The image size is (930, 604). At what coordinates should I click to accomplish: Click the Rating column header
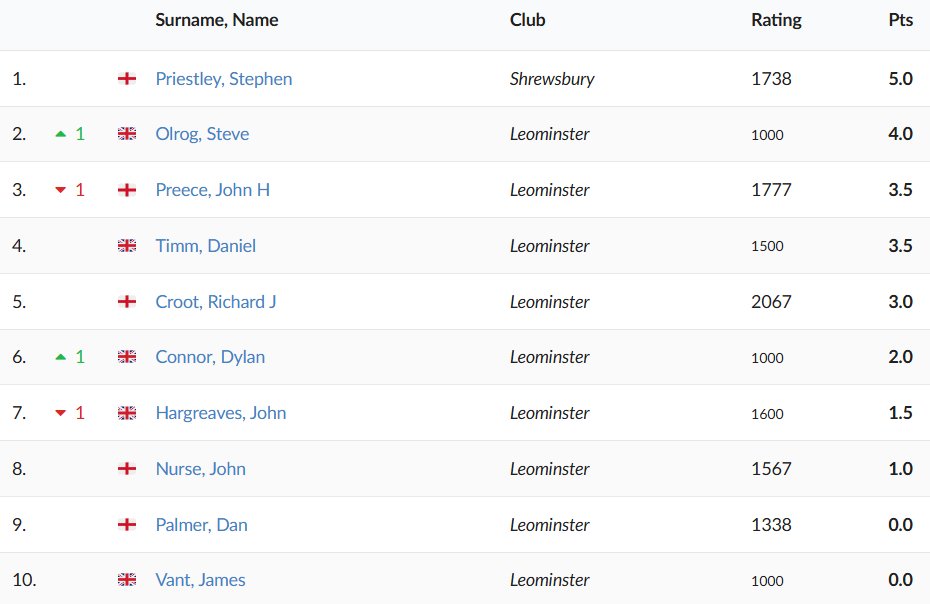[776, 20]
